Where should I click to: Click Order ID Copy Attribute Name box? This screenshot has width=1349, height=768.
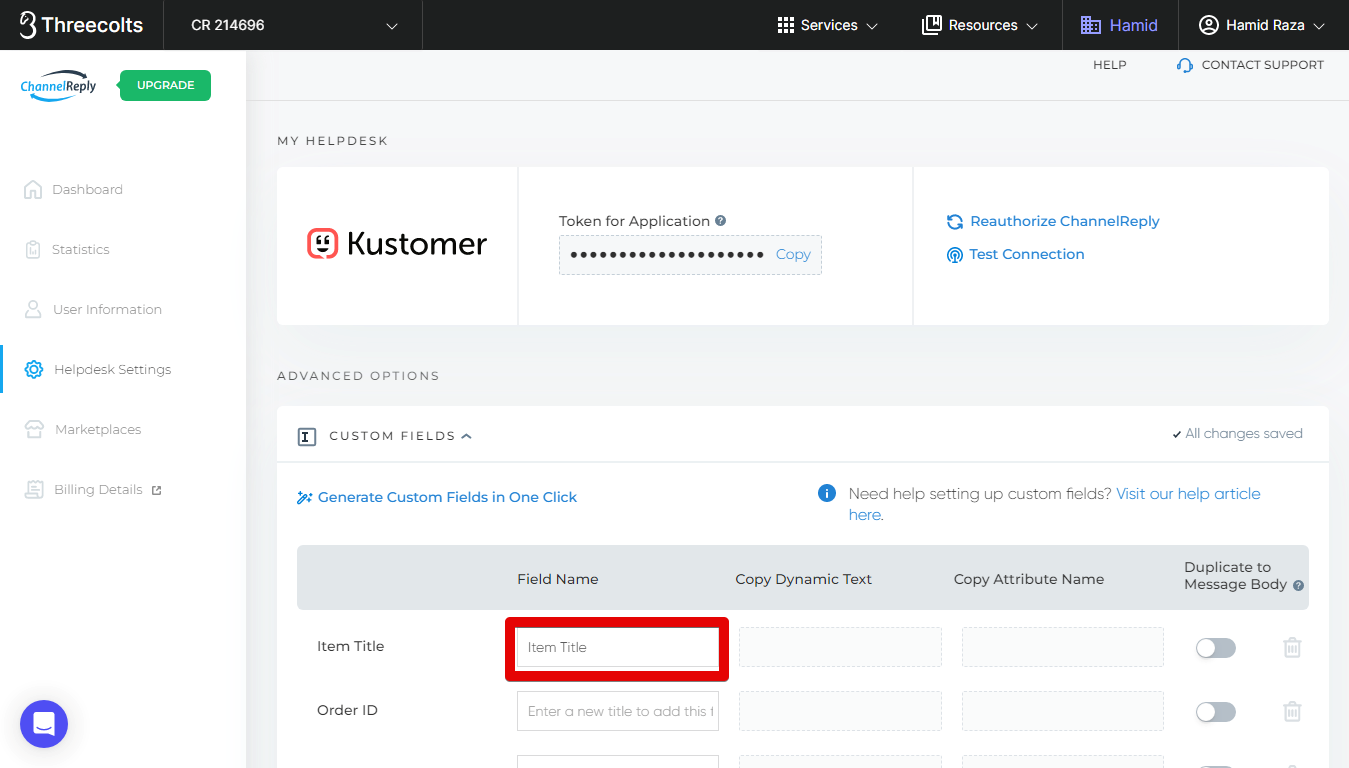click(x=1063, y=711)
